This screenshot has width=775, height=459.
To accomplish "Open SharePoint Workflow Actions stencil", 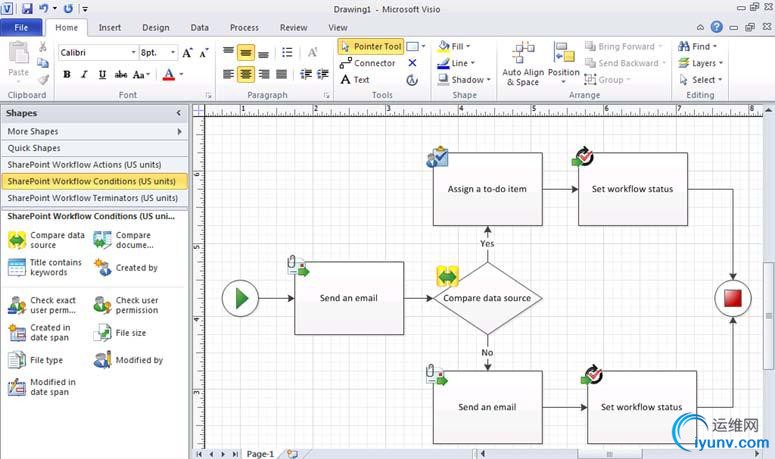I will (x=94, y=165).
